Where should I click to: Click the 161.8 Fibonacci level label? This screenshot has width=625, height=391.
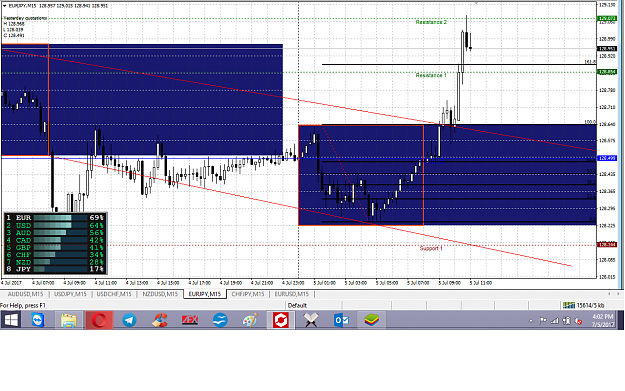590,62
